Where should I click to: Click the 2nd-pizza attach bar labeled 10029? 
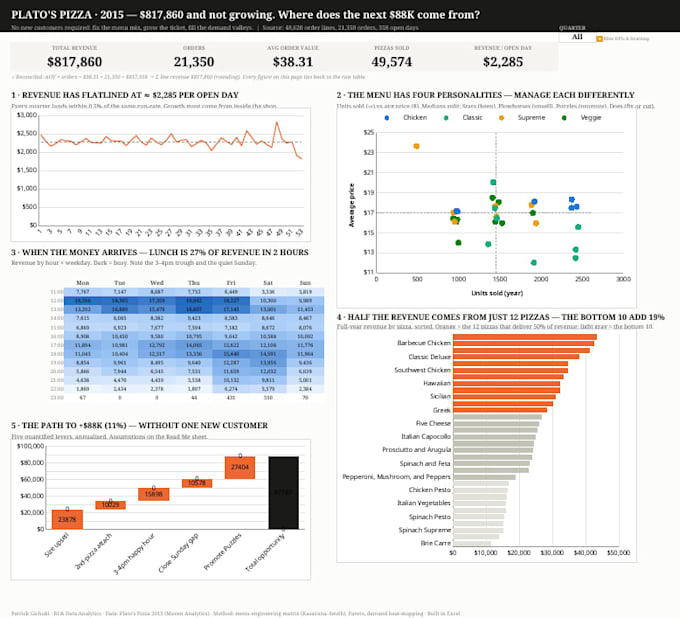click(111, 505)
